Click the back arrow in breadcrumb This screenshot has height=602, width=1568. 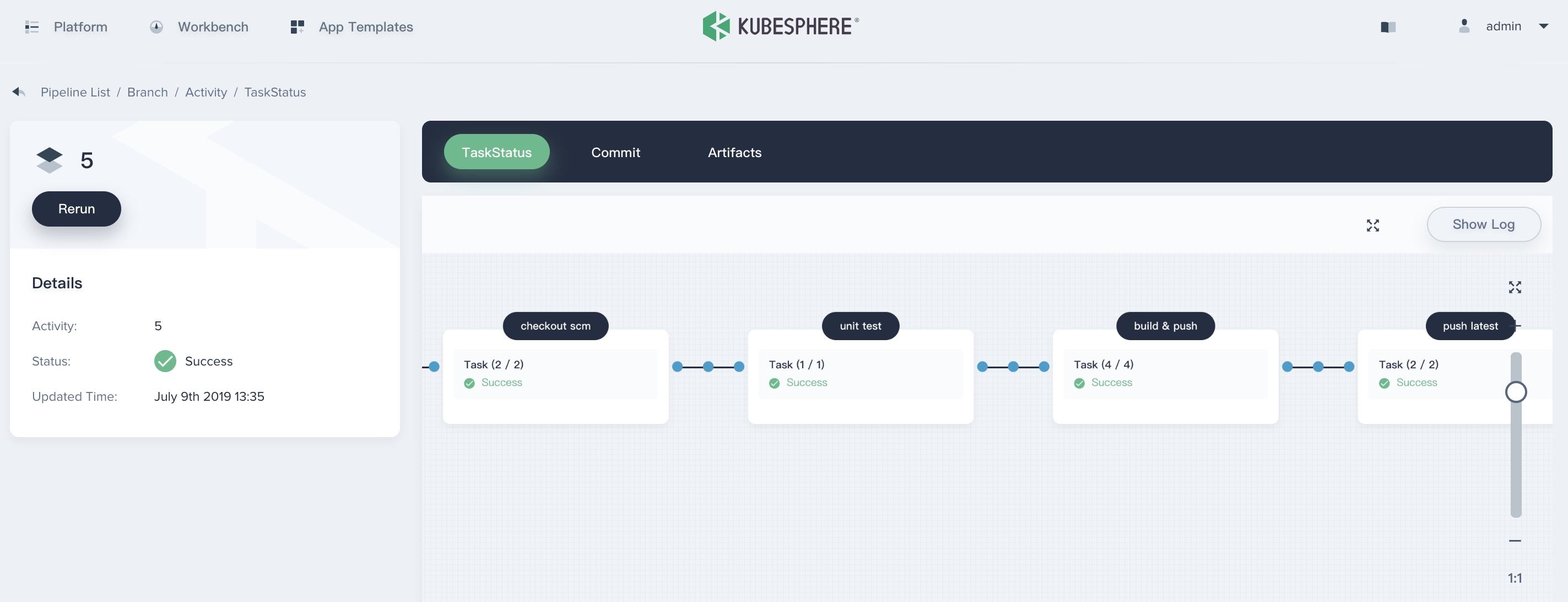click(18, 92)
